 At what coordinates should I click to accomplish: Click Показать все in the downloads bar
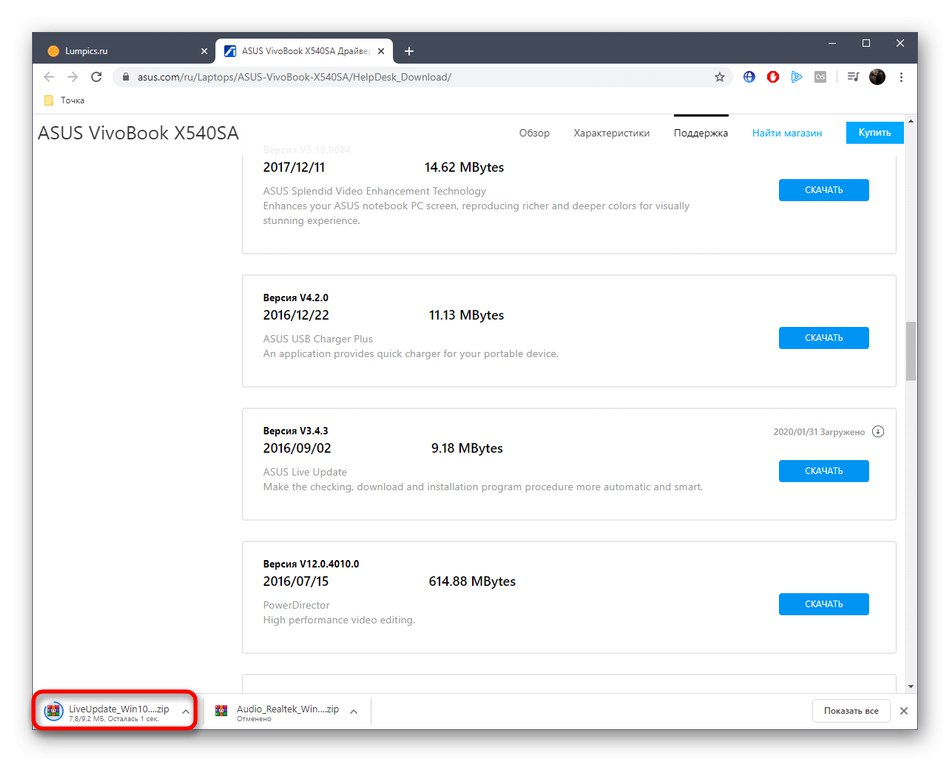[x=851, y=710]
